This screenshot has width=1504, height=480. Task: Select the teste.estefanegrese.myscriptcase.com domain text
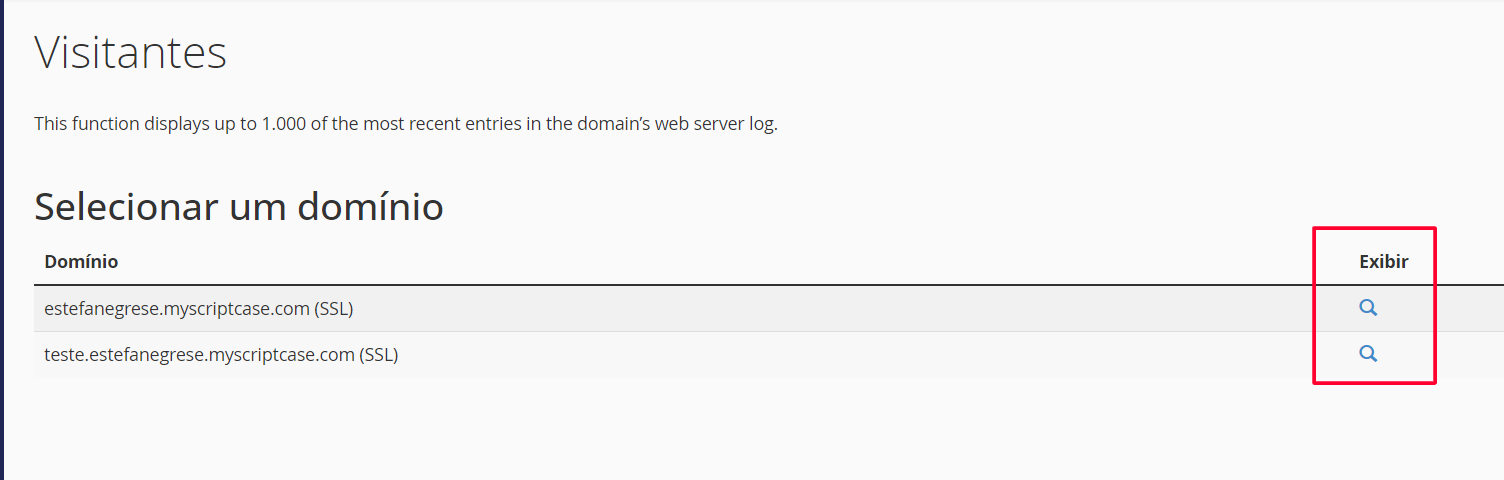[x=199, y=354]
